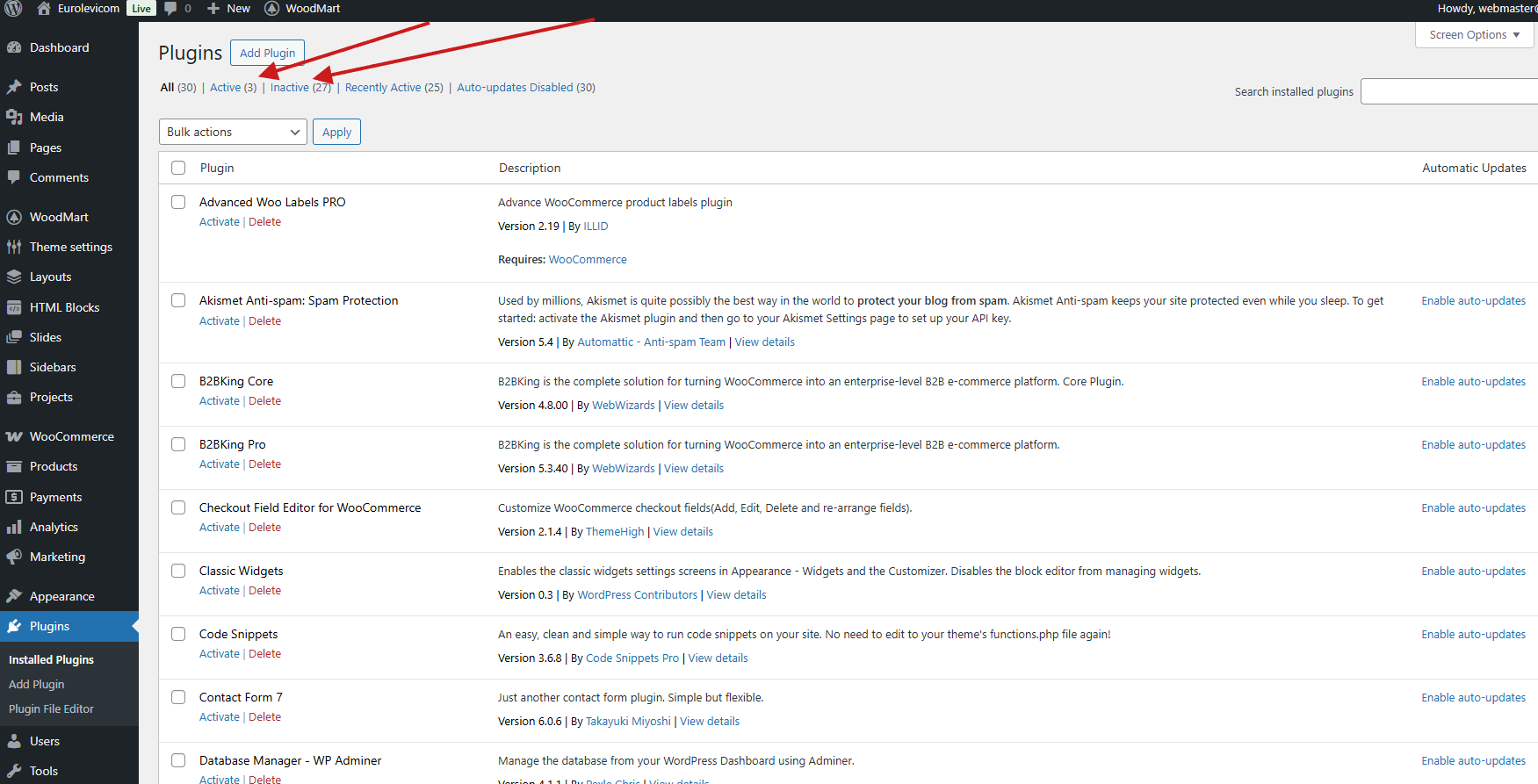1538x784 pixels.
Task: Click the Posts pushpin icon
Action: pos(14,87)
